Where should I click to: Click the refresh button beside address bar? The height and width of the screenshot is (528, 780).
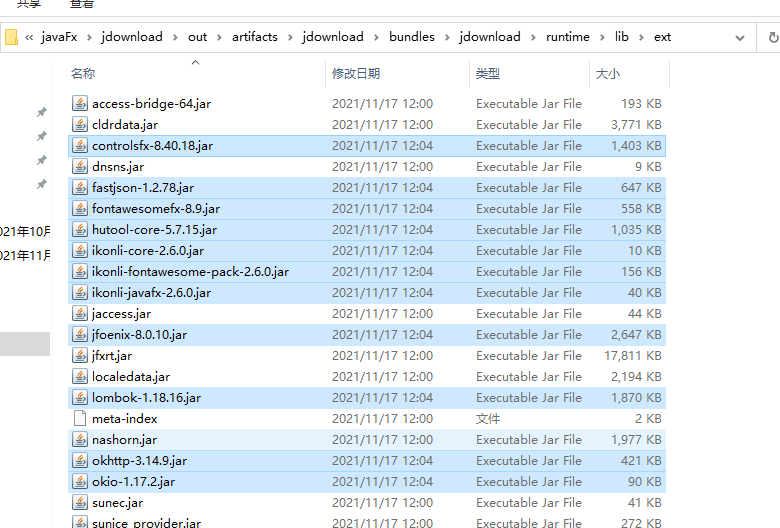[773, 37]
